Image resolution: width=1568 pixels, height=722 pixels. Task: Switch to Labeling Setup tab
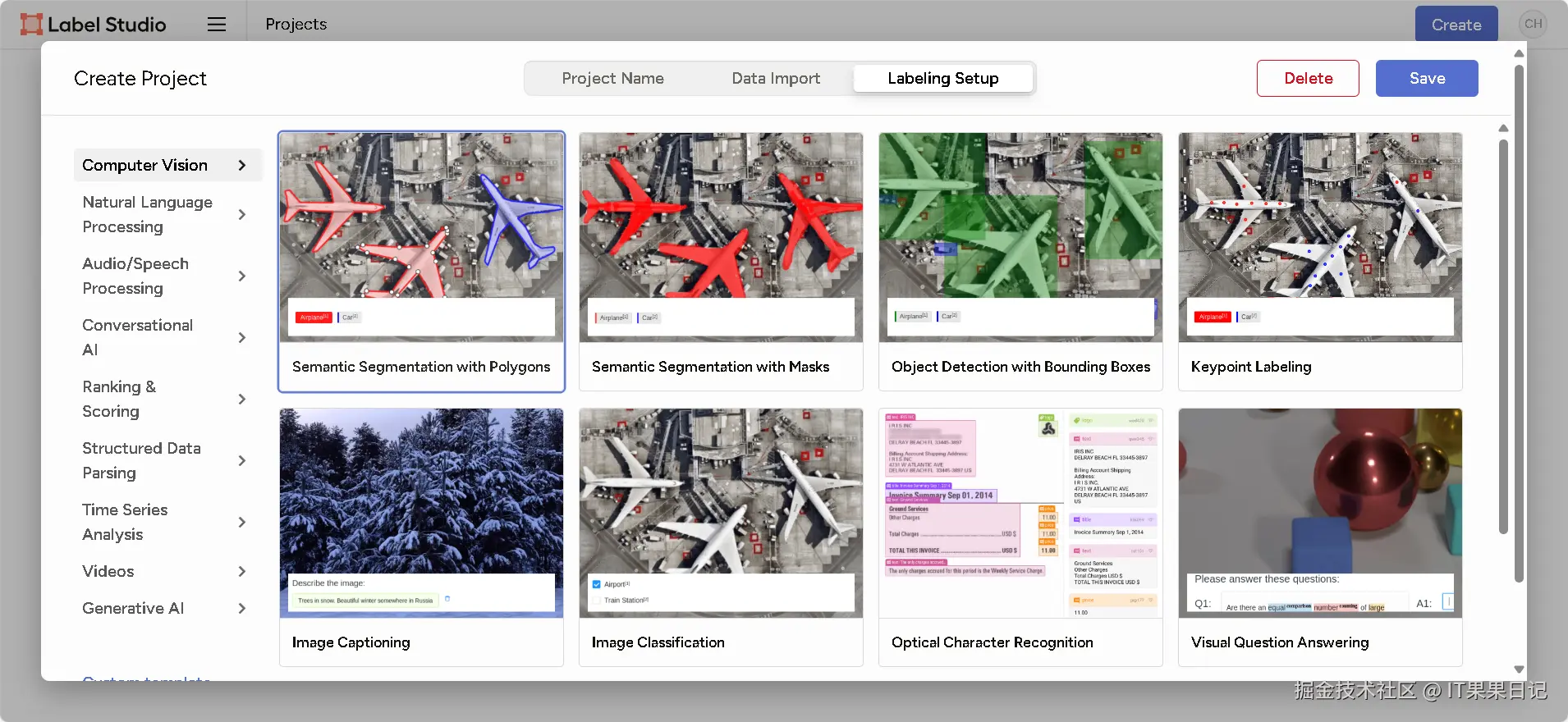tap(943, 78)
